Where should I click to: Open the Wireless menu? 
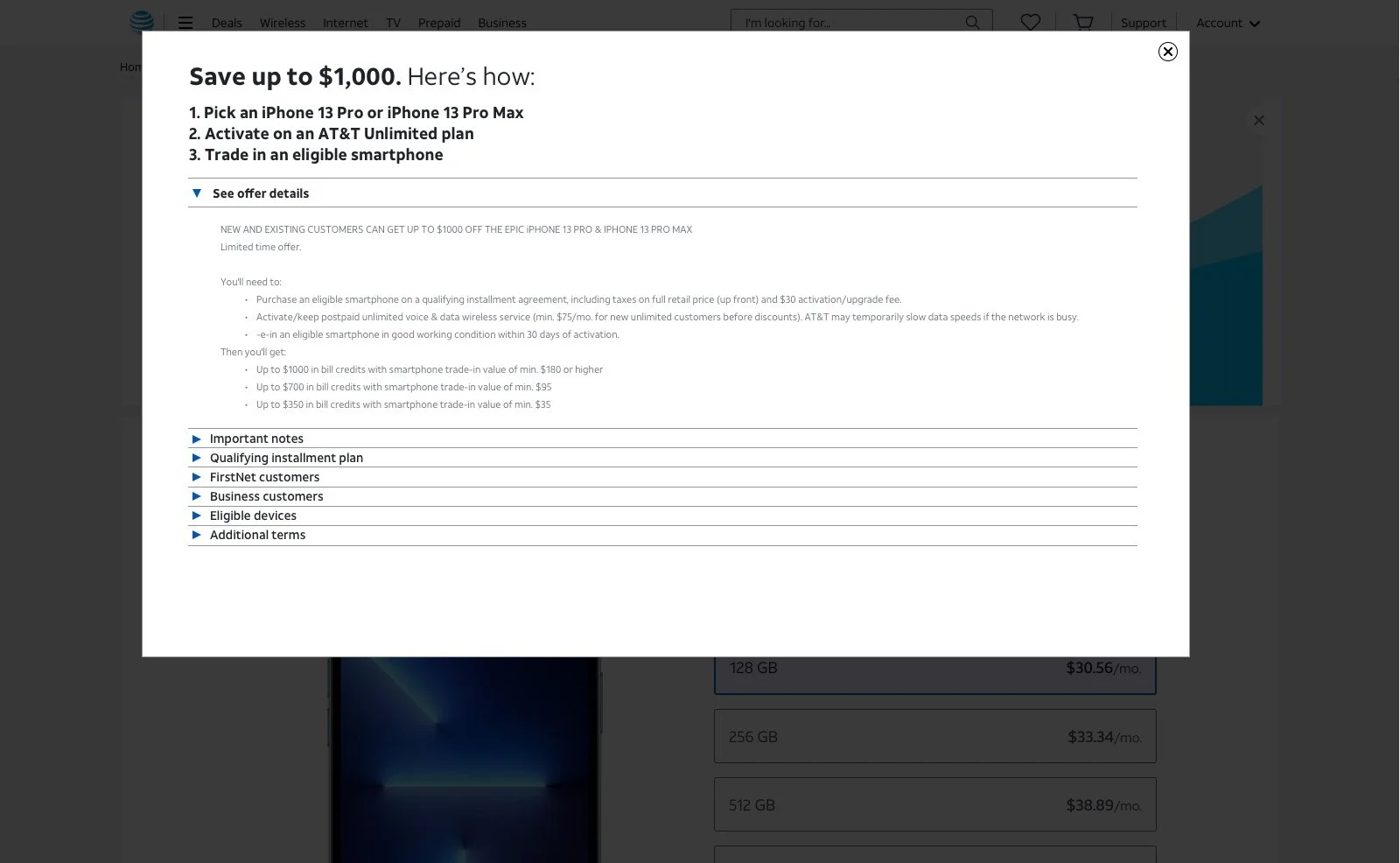[x=283, y=23]
